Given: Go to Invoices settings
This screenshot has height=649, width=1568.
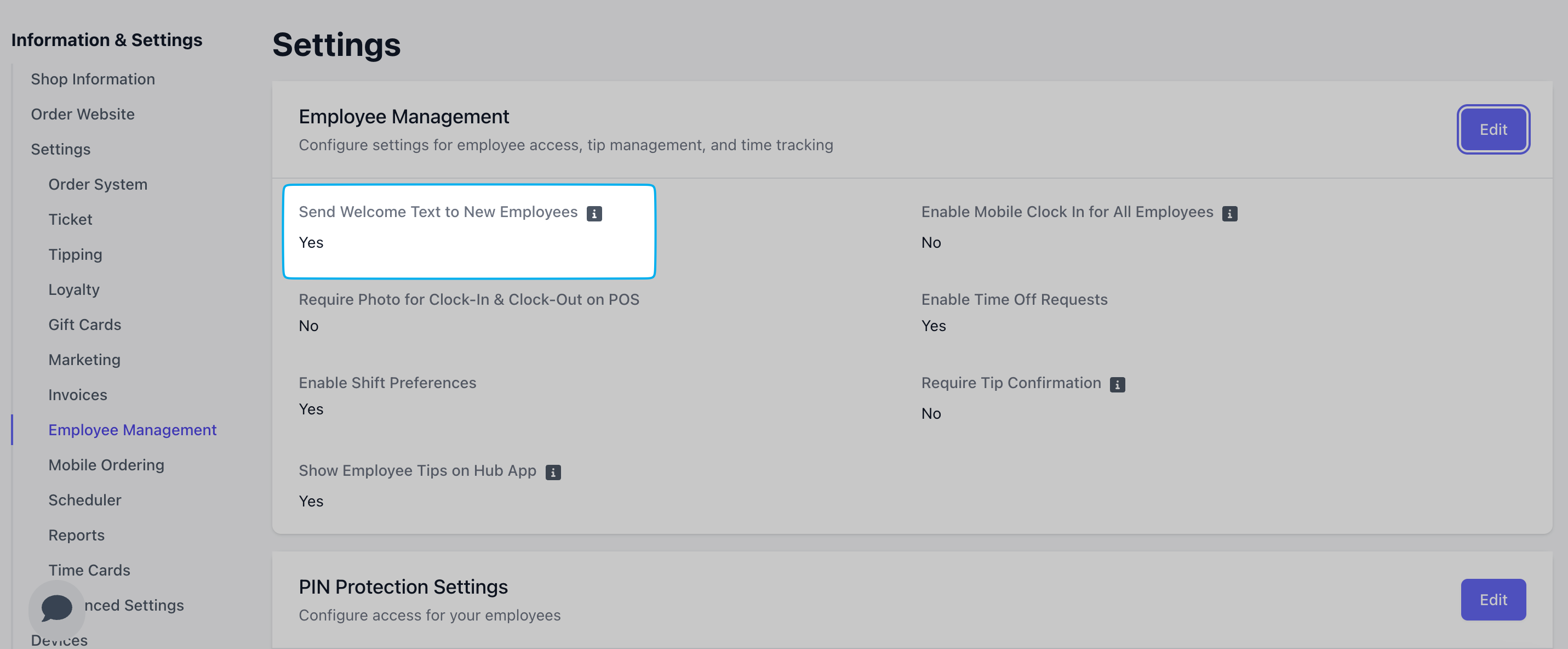Looking at the screenshot, I should 77,395.
